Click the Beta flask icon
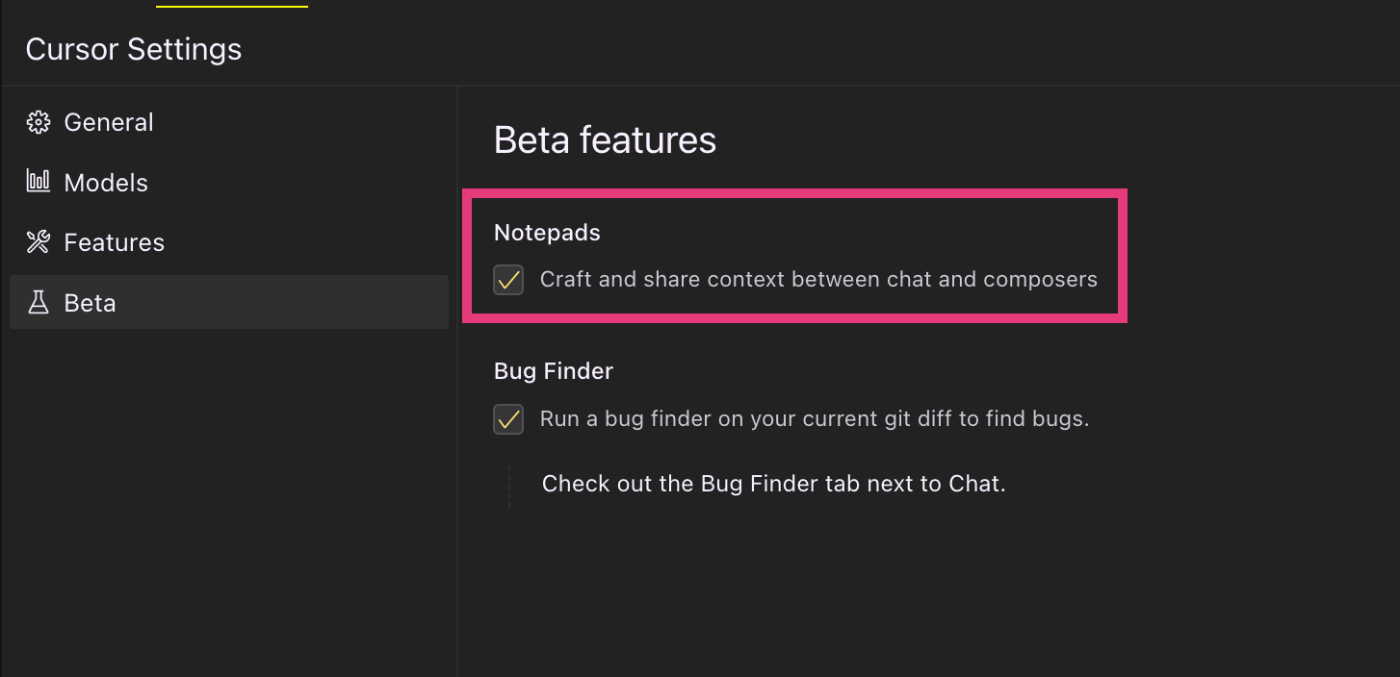Viewport: 1400px width, 677px height. pyautogui.click(x=38, y=302)
